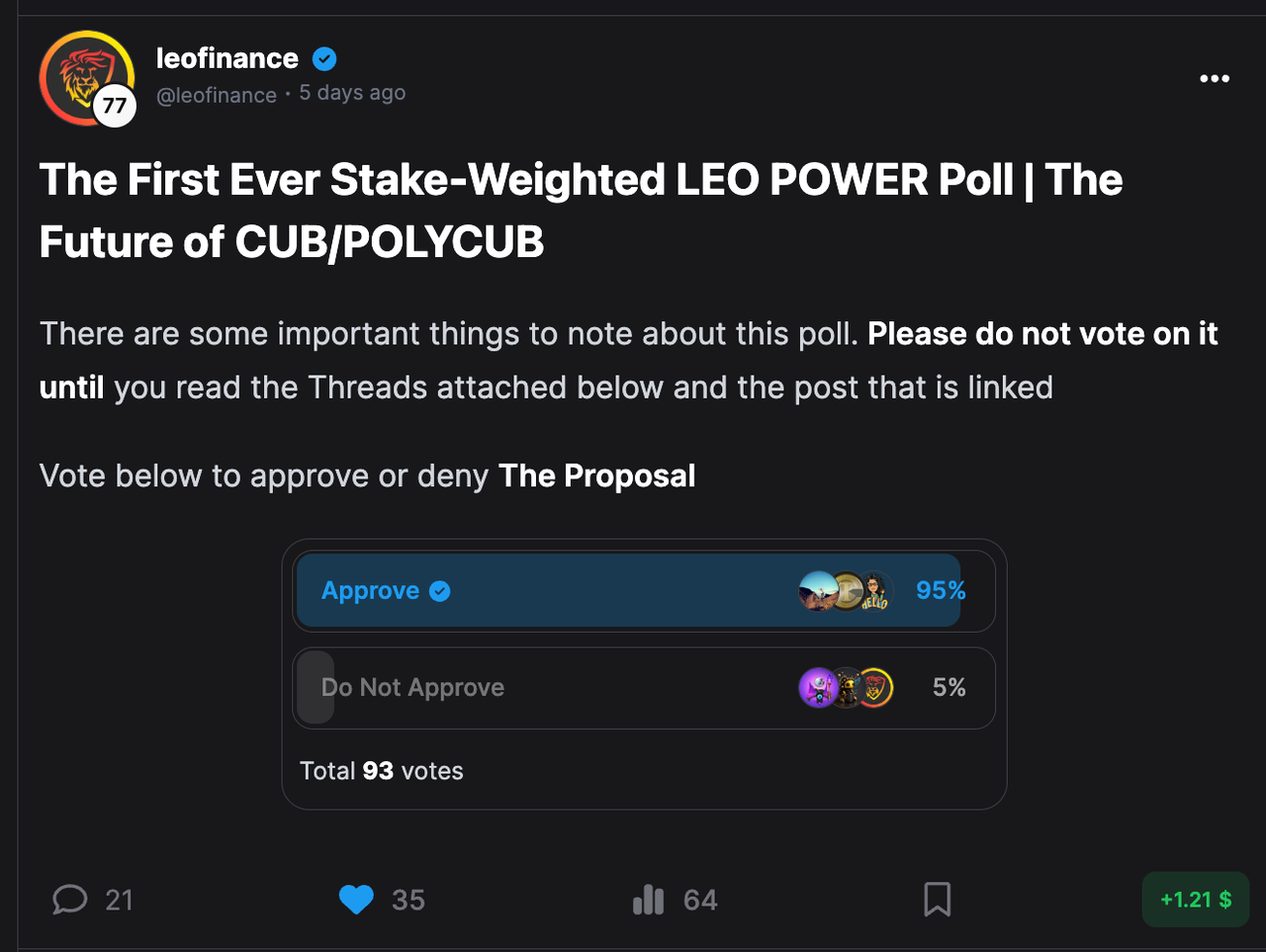This screenshot has height=952, width=1266.
Task: Click the lion avatar among Do Not Approve voters
Action: [874, 688]
